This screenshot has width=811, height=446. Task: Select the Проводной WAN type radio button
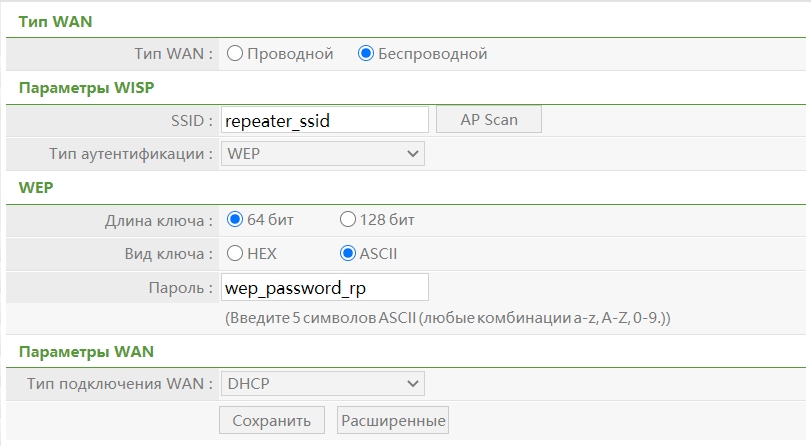235,54
